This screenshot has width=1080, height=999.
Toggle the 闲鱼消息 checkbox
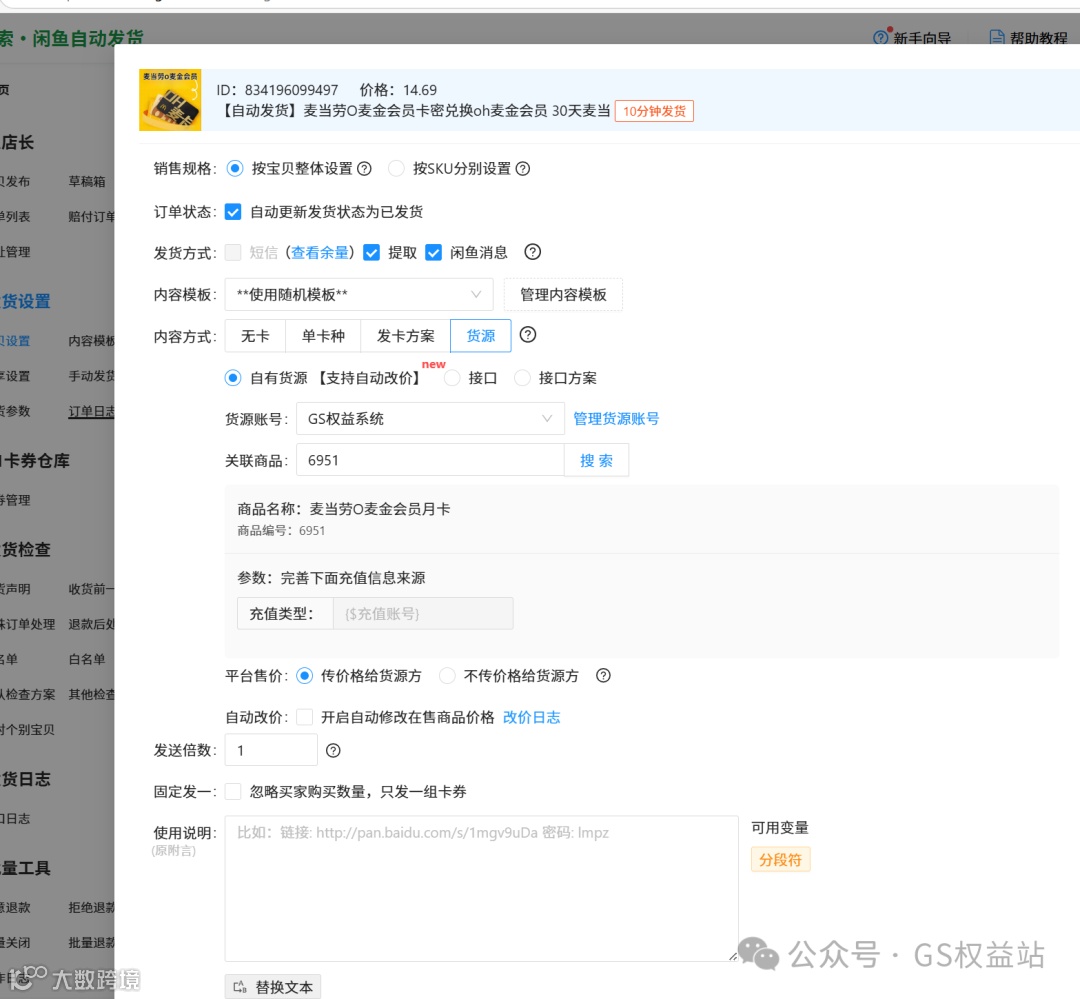(433, 253)
